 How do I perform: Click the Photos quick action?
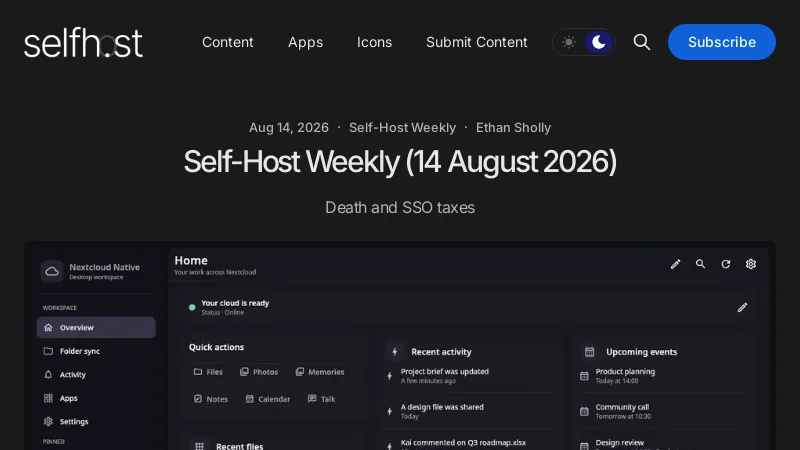[x=259, y=372]
